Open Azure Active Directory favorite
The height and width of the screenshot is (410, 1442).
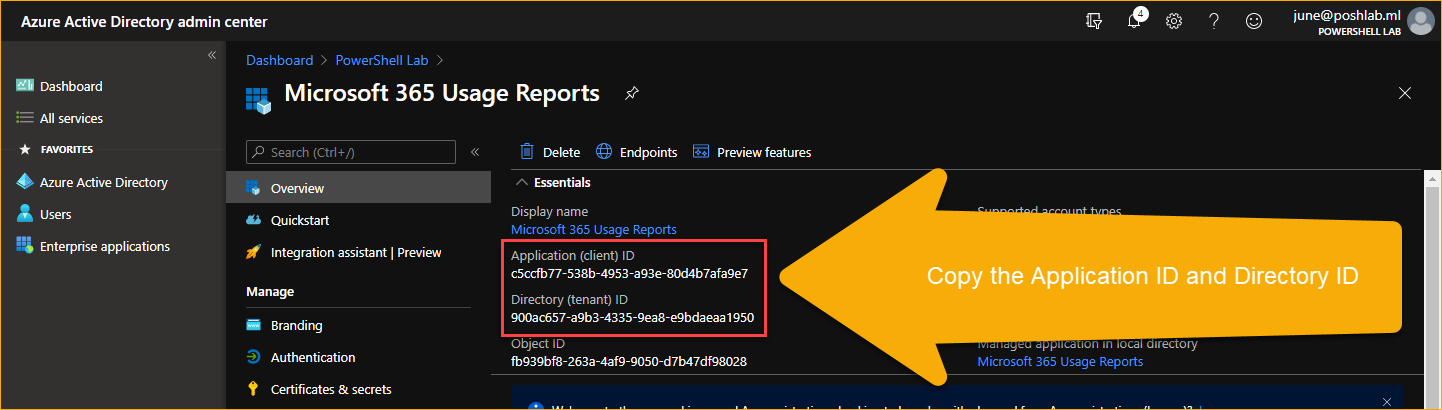(x=104, y=182)
